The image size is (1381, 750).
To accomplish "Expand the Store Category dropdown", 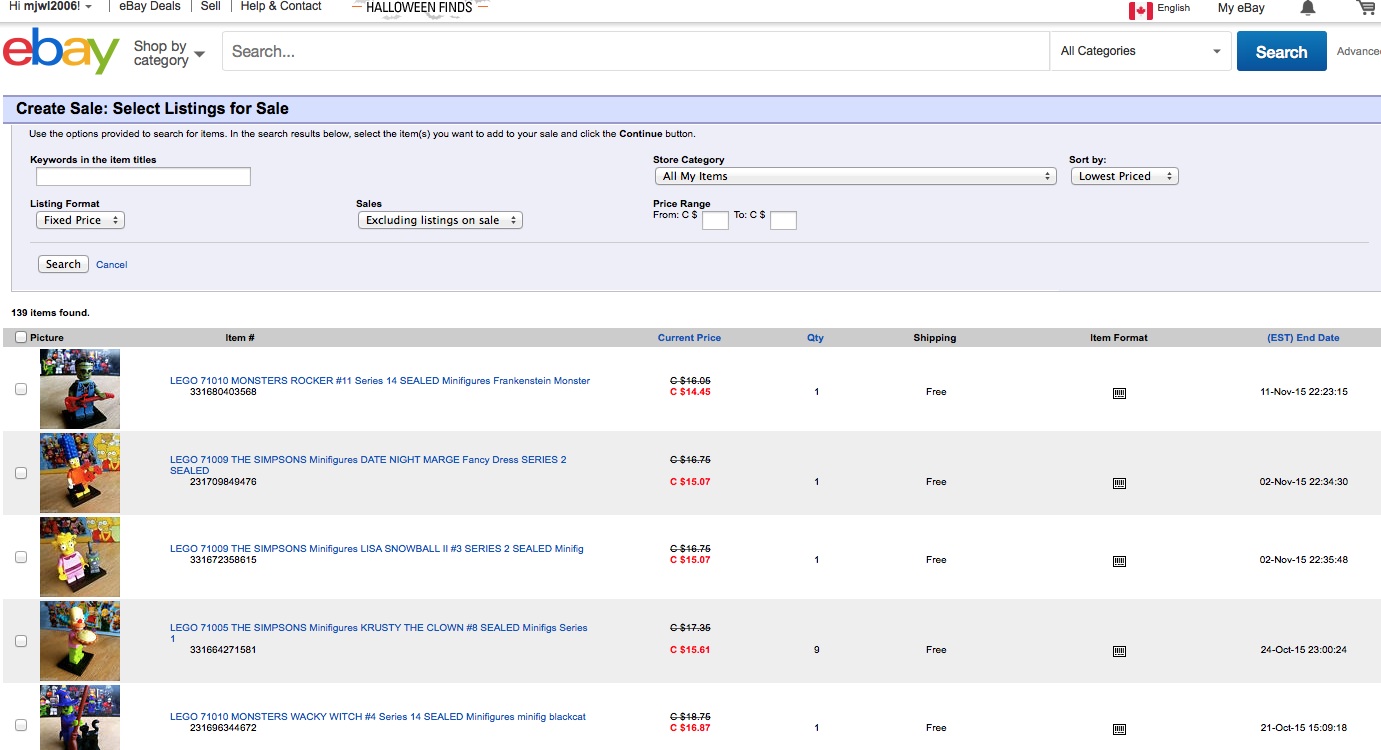I will [x=855, y=176].
